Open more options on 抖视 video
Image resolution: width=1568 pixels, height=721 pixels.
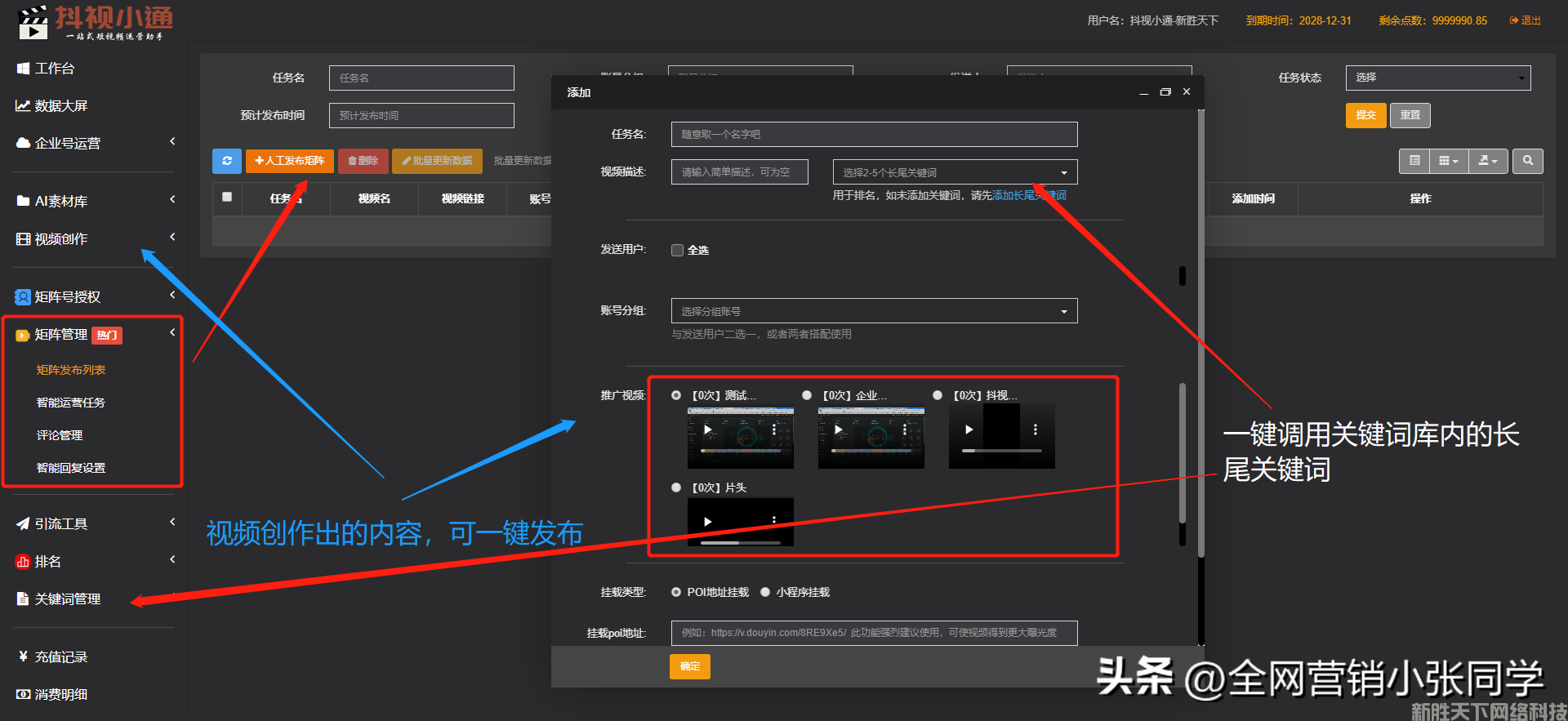pyautogui.click(x=1036, y=429)
